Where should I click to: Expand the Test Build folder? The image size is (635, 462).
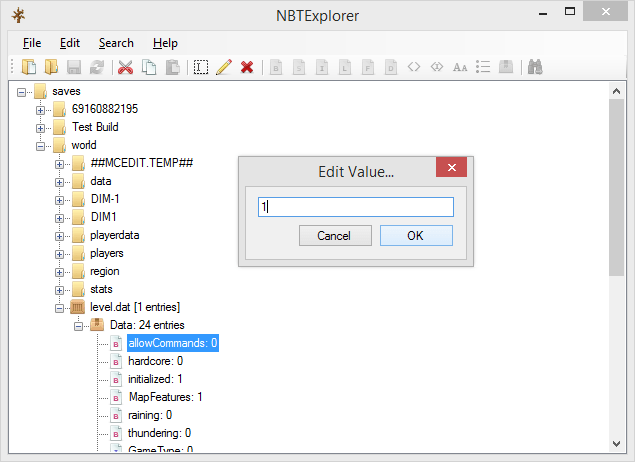[40, 128]
